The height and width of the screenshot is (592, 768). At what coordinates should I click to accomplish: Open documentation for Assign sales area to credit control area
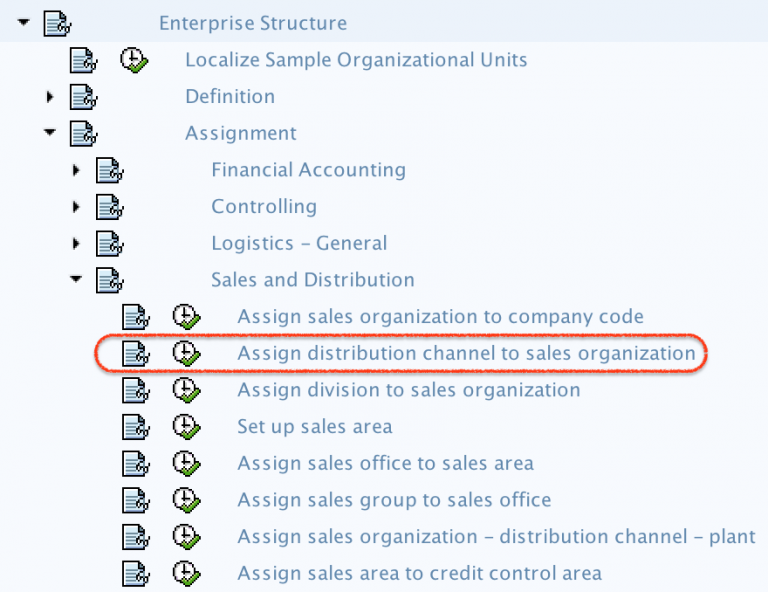click(136, 574)
